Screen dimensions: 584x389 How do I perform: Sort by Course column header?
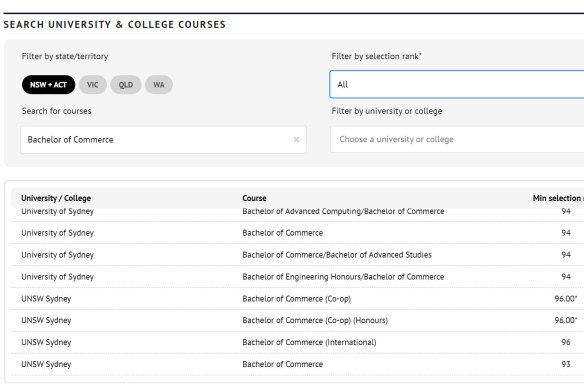[254, 198]
